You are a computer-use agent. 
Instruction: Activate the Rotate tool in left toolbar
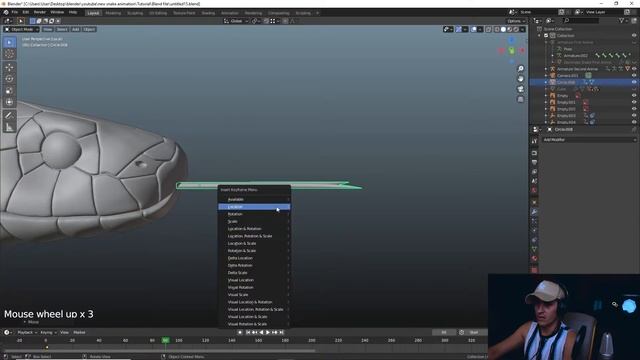pos(9,79)
